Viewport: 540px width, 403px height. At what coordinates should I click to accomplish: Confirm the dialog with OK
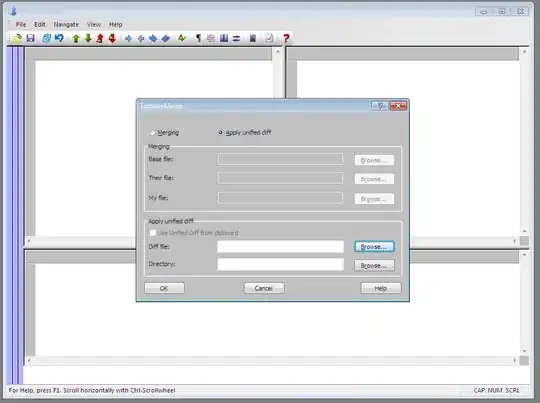tap(164, 288)
